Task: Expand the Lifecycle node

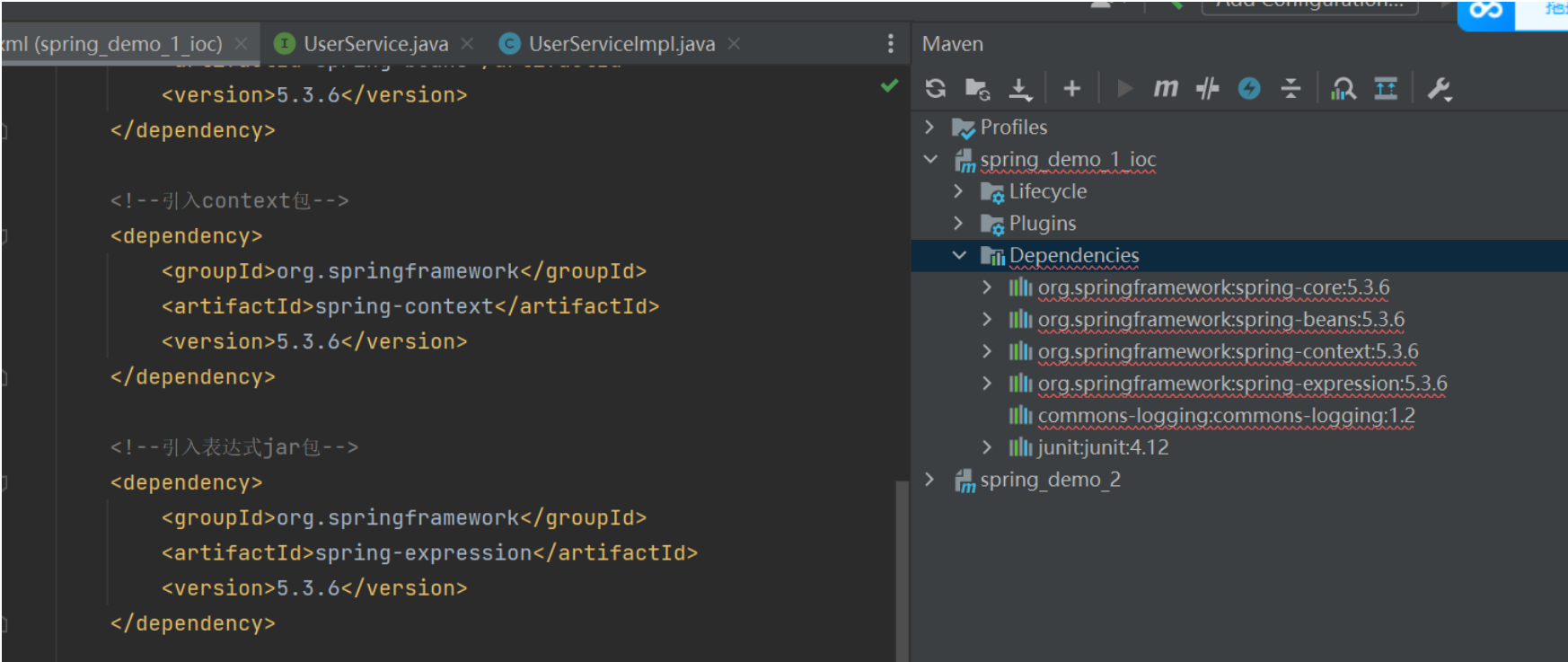Action: click(958, 191)
